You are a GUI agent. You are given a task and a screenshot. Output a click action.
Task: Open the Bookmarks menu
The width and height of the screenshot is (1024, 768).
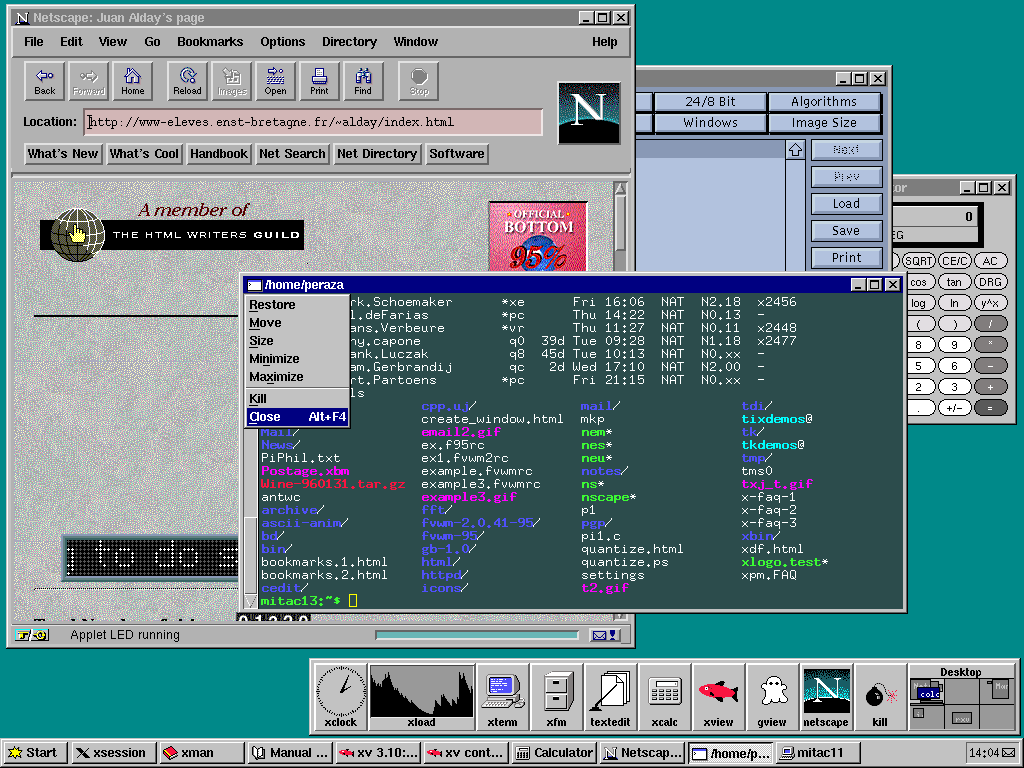click(x=210, y=42)
